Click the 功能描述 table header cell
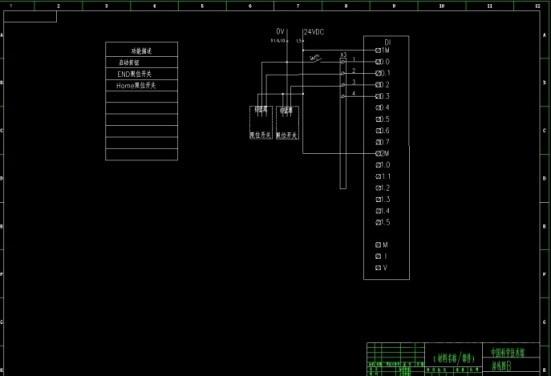 (142, 50)
